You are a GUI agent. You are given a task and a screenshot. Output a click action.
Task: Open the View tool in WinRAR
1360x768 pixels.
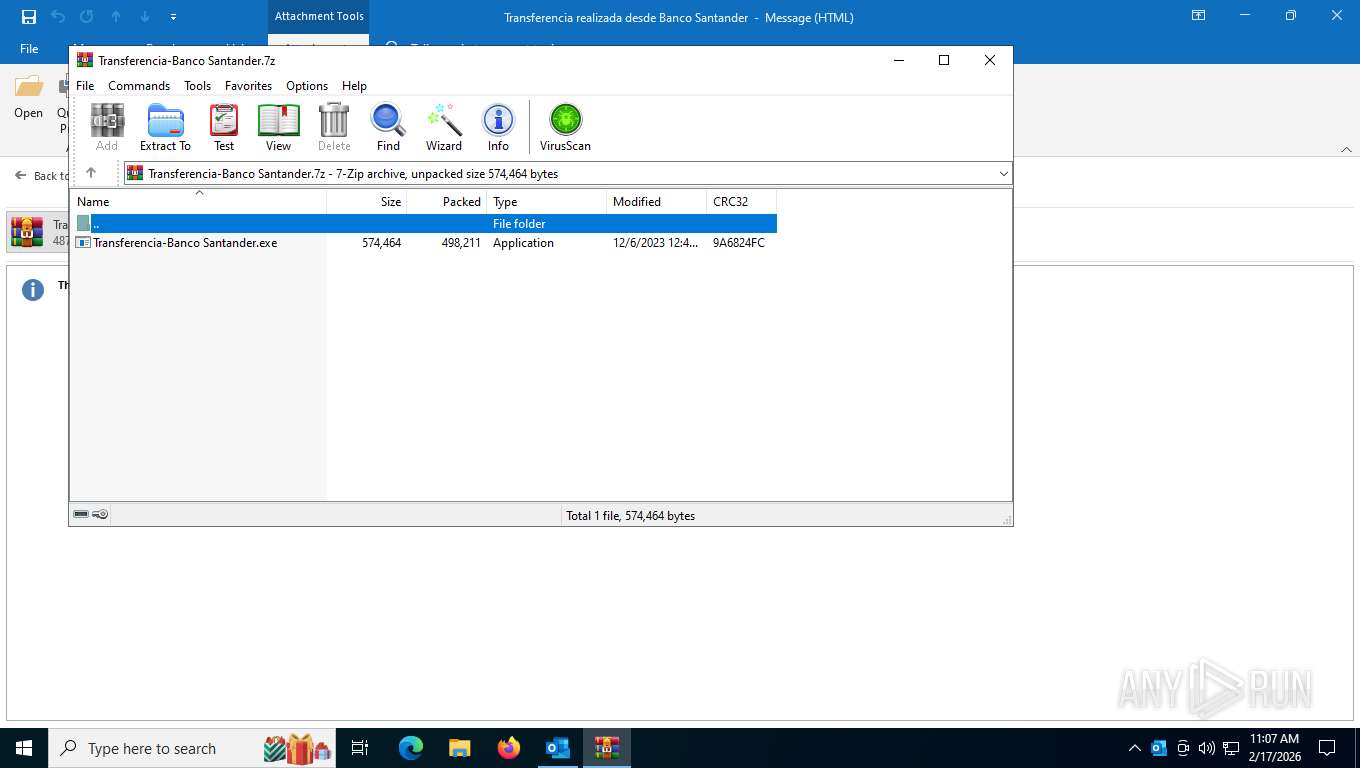tap(278, 127)
